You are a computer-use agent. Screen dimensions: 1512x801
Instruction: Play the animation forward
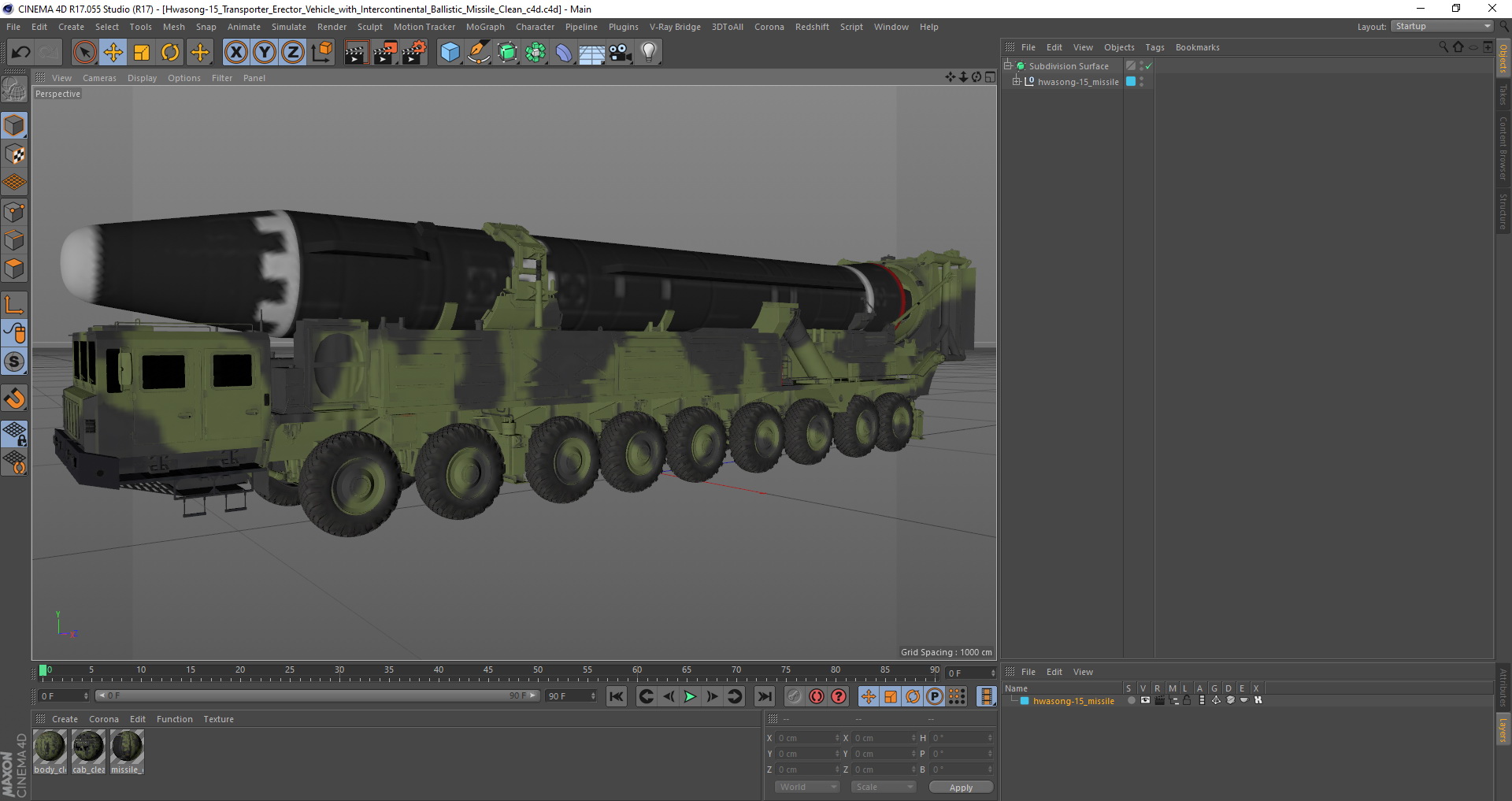[690, 696]
